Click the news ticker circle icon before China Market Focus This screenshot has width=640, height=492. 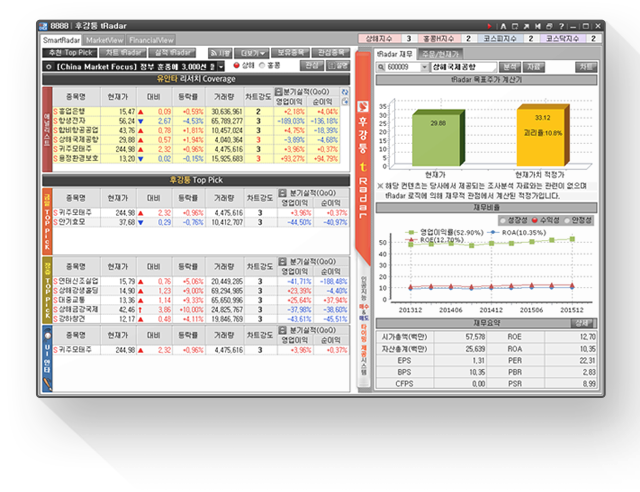click(x=49, y=67)
